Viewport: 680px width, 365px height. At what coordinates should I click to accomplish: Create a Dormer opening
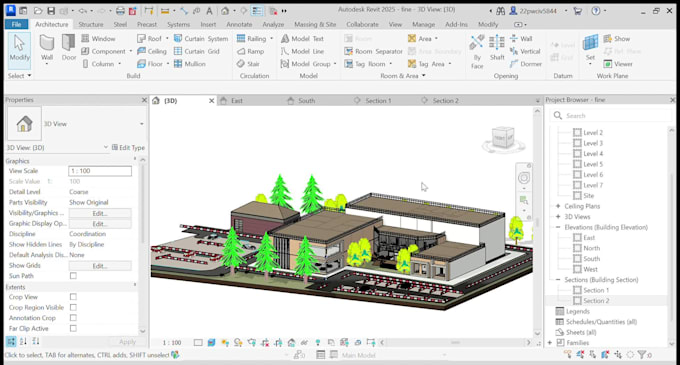(526, 64)
